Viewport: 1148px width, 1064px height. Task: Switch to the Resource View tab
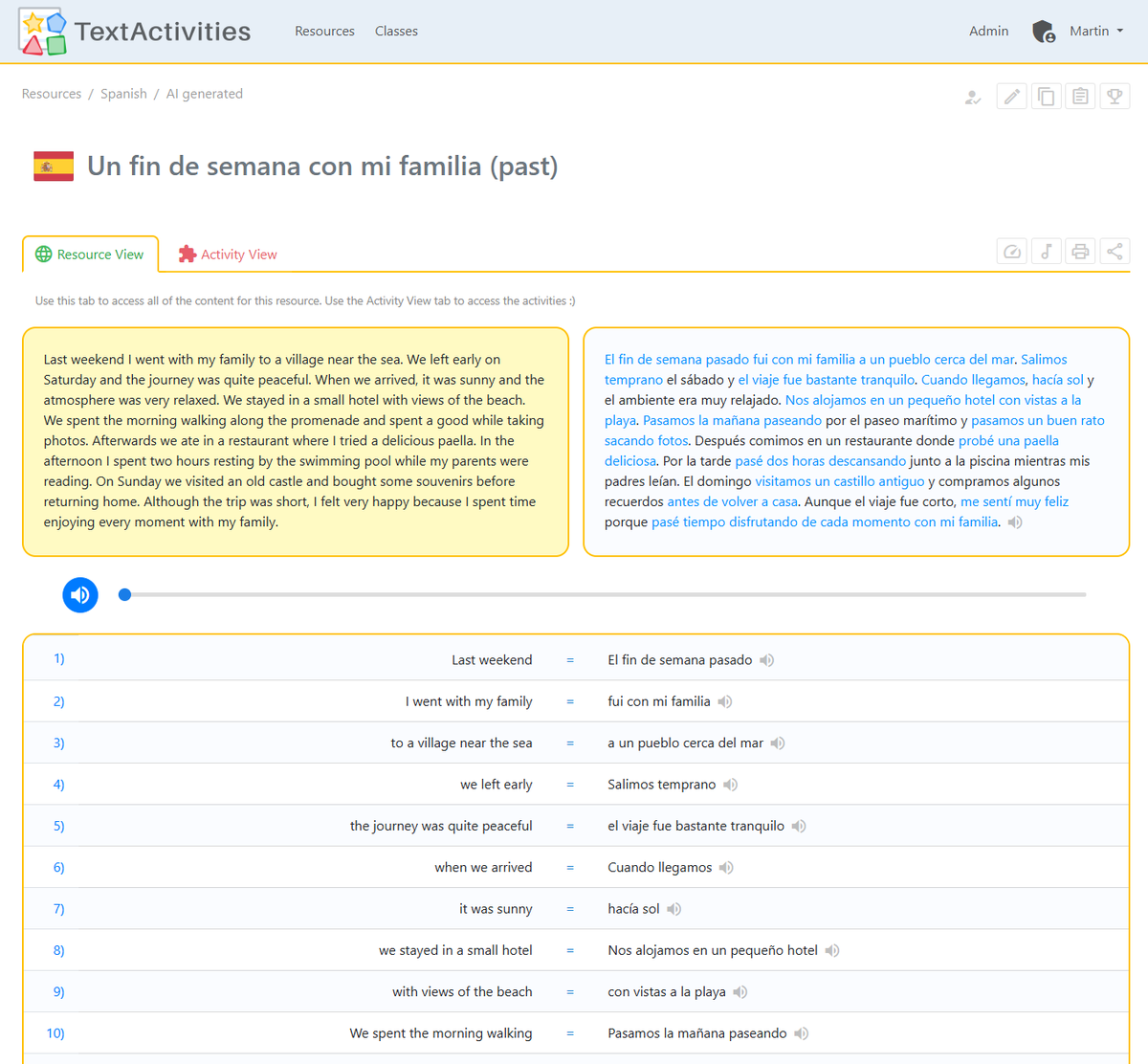point(90,255)
